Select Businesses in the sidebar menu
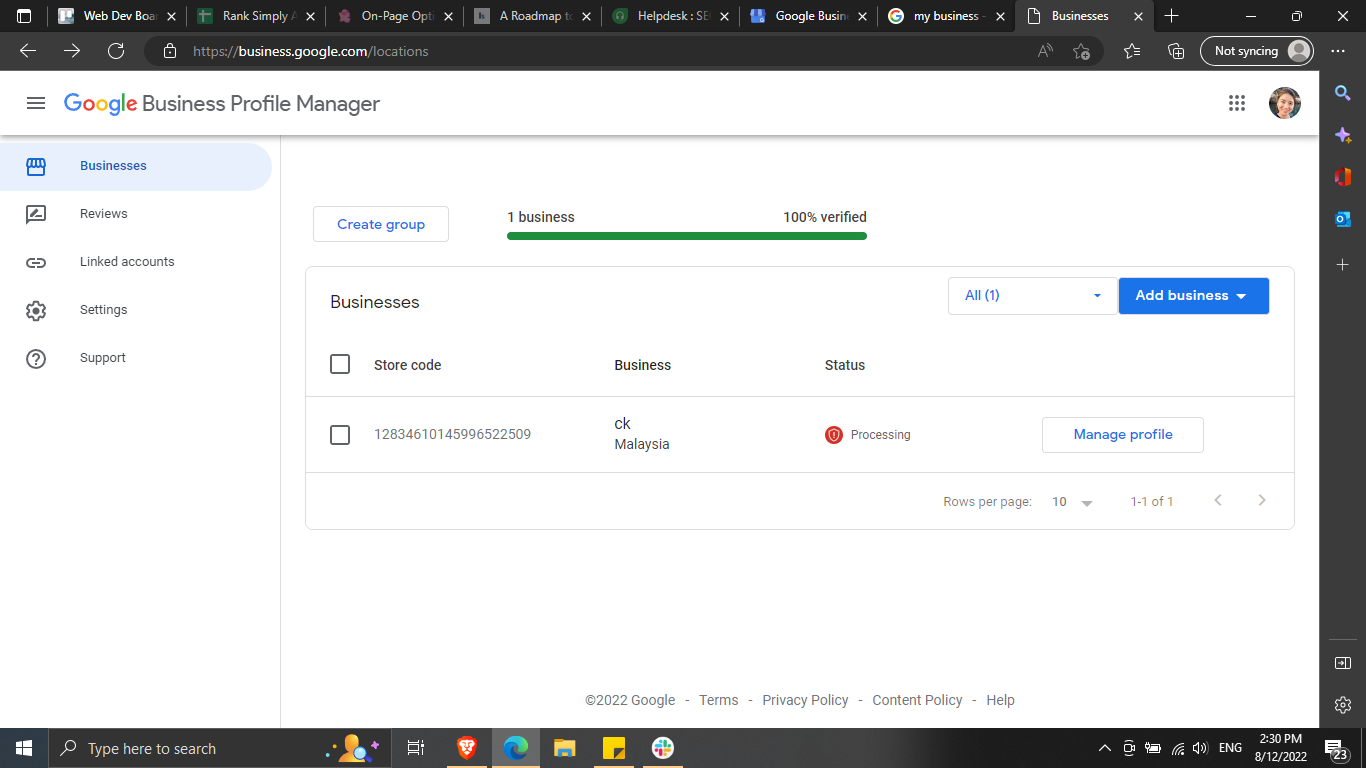 pos(113,166)
